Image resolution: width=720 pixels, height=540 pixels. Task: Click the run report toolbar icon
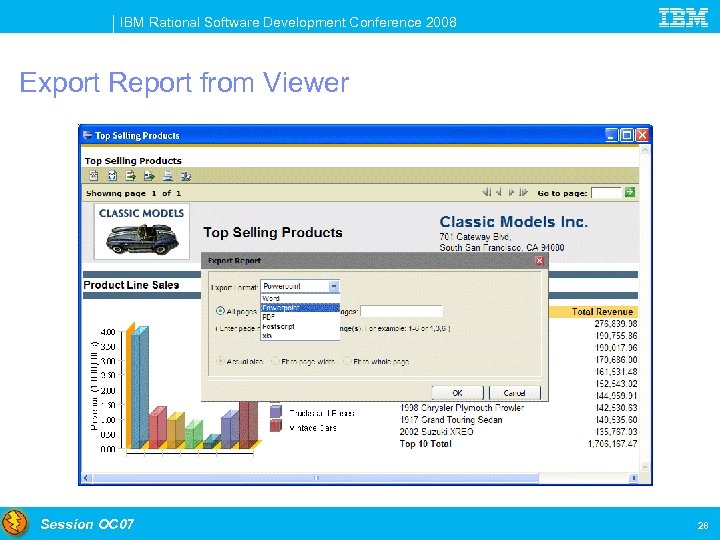(x=112, y=176)
